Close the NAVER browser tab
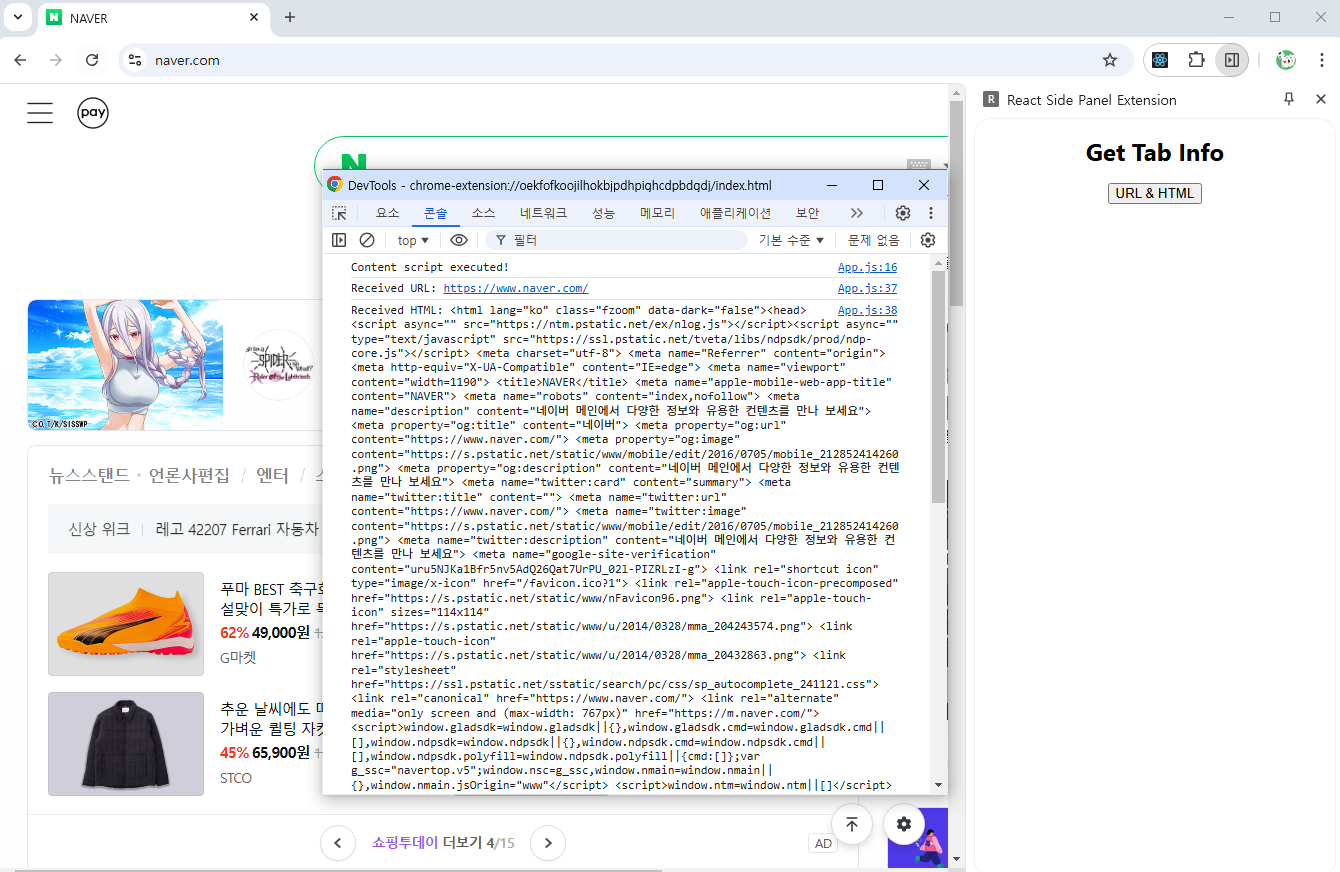 (x=254, y=17)
